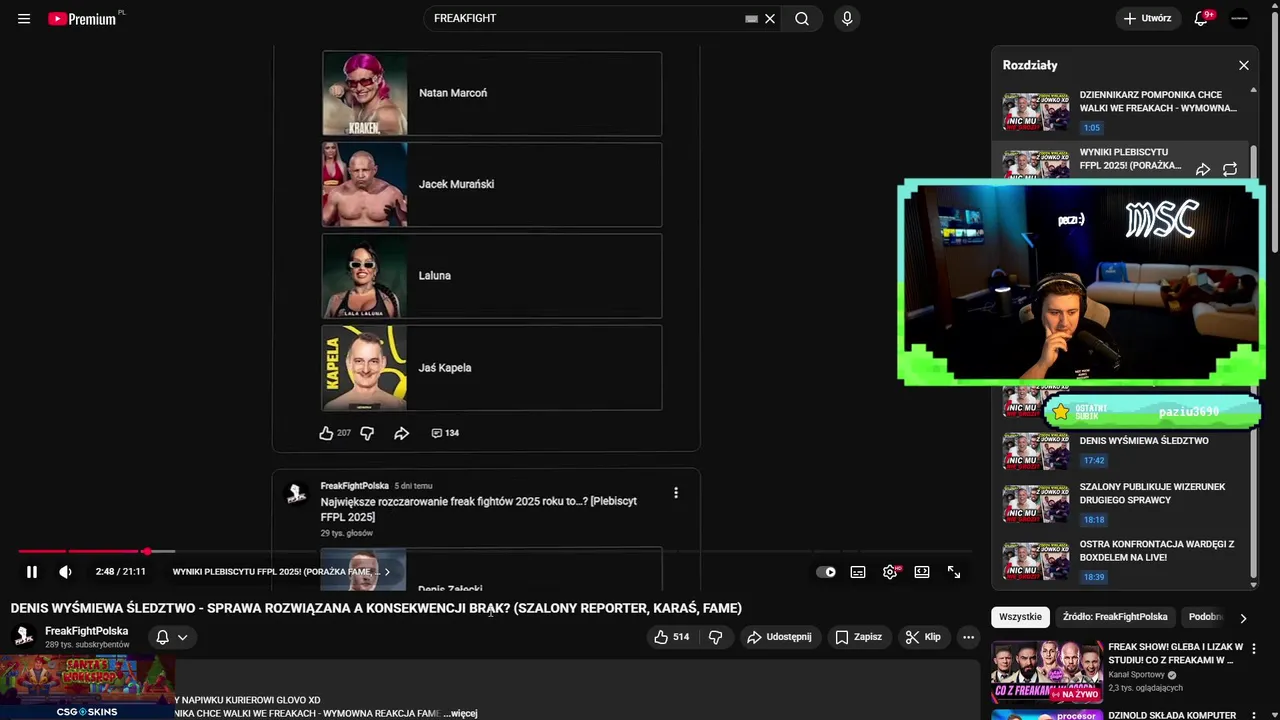Vote Jaś Kapela poll option
Screen dimensions: 1280x720
[492, 367]
